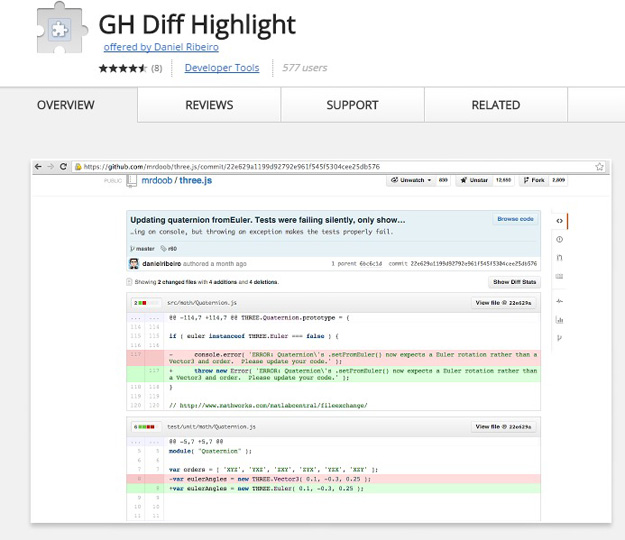Click the Fork button
This screenshot has height=540, width=625.
click(x=534, y=180)
